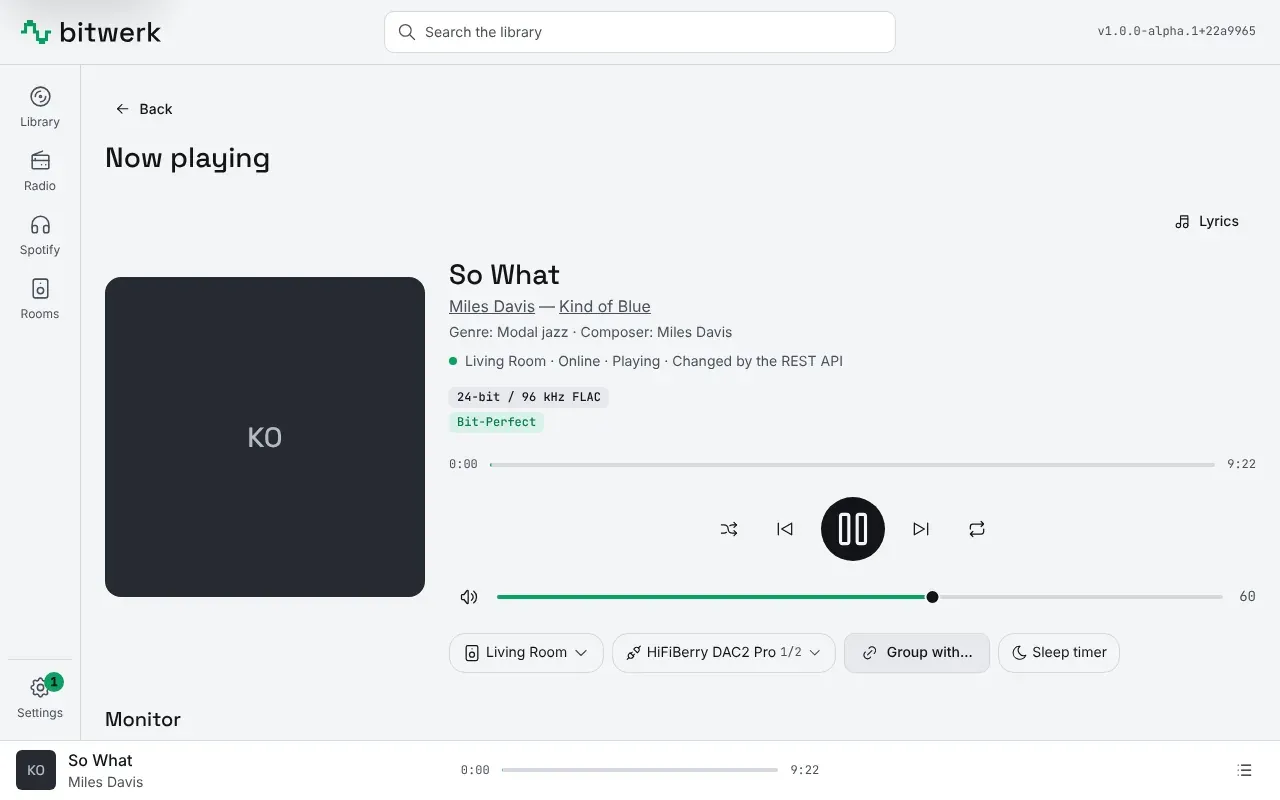Screen dimensions: 1280x800
Task: Click the Now playing heading
Action: click(188, 158)
